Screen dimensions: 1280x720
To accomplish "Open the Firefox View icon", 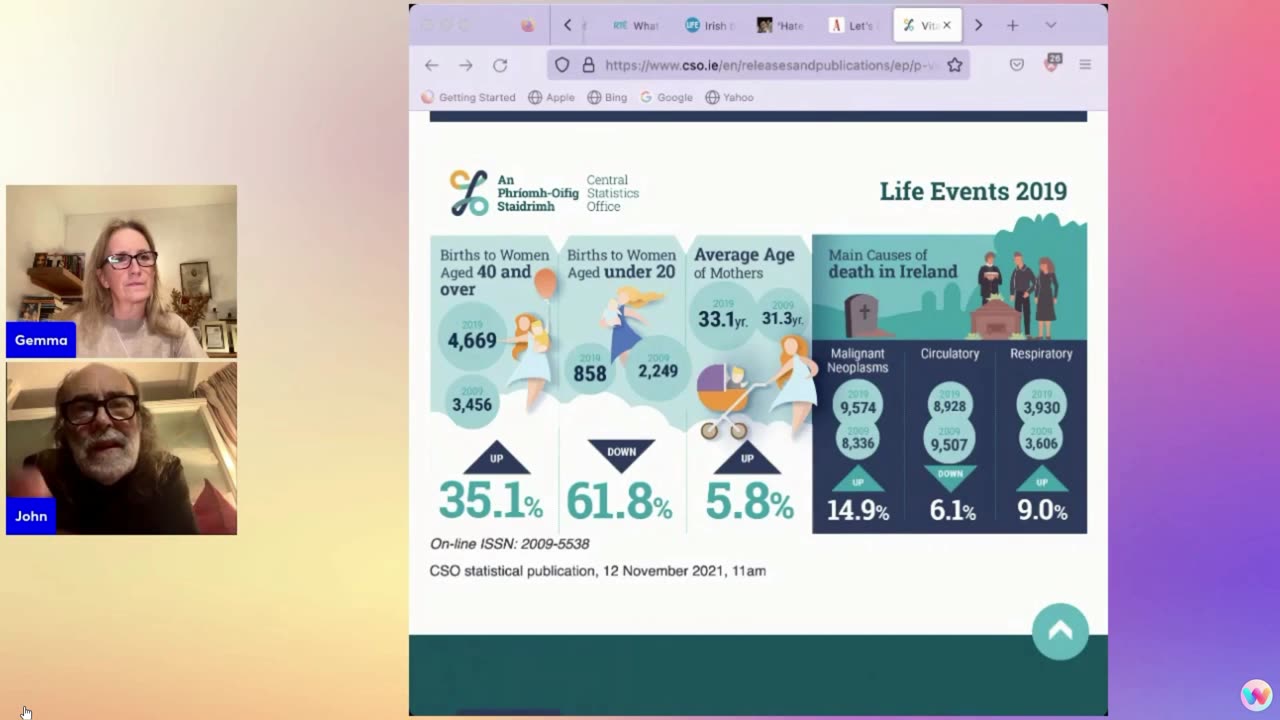I will 528,25.
